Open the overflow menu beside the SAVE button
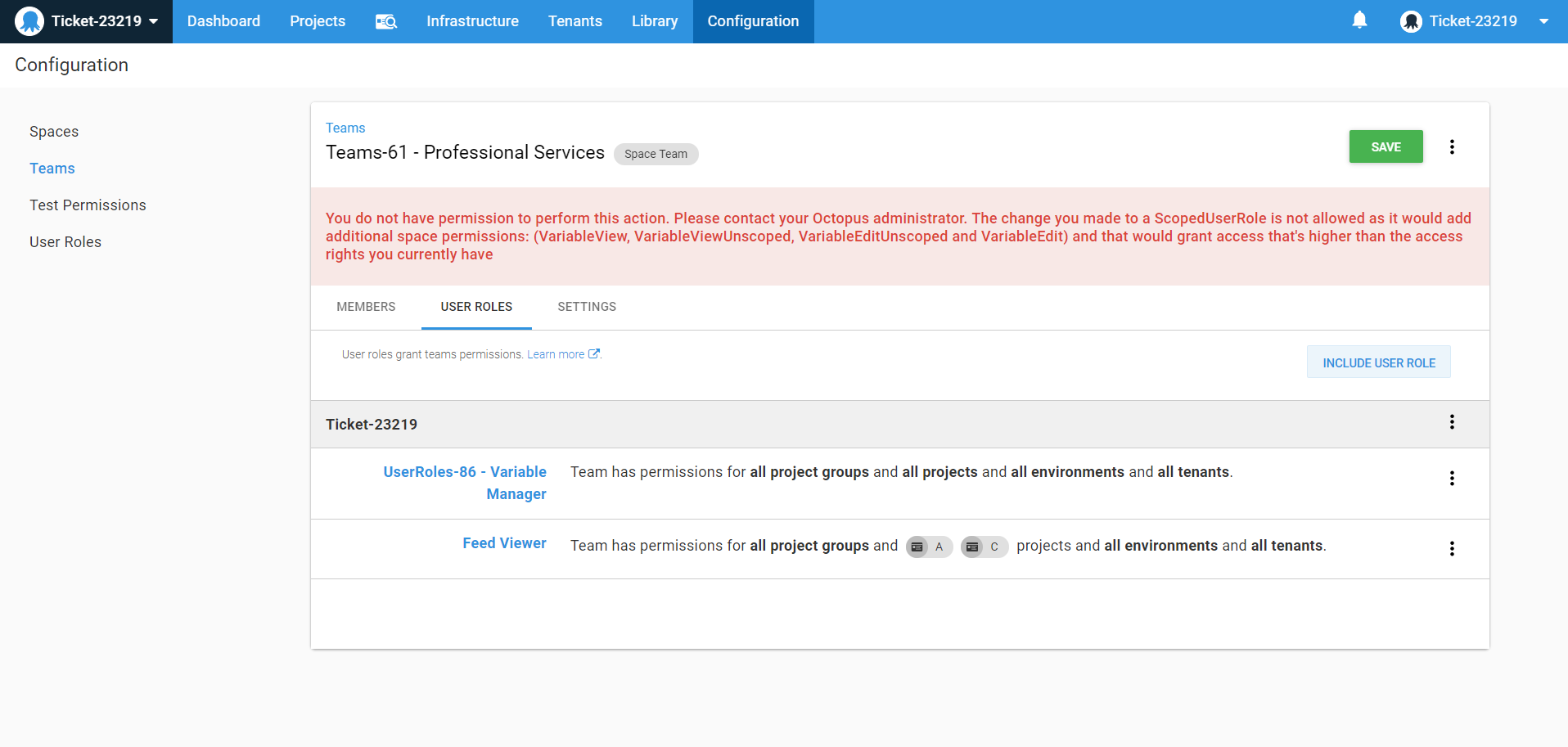Viewport: 1568px width, 747px height. tap(1453, 146)
